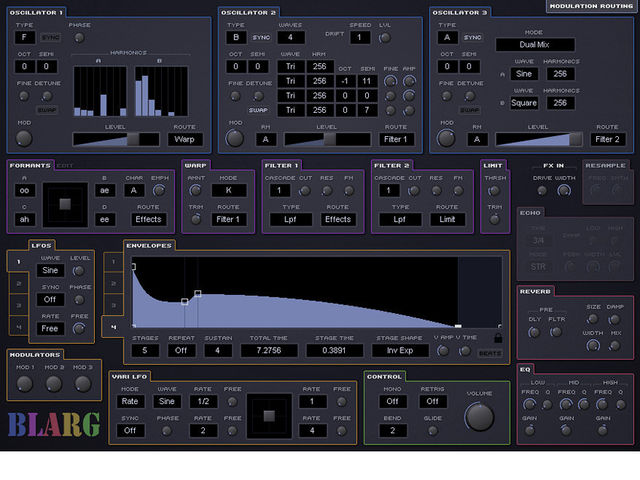Click the Warp Amnt knob
Screen dimensions: 640x480
pos(196,190)
